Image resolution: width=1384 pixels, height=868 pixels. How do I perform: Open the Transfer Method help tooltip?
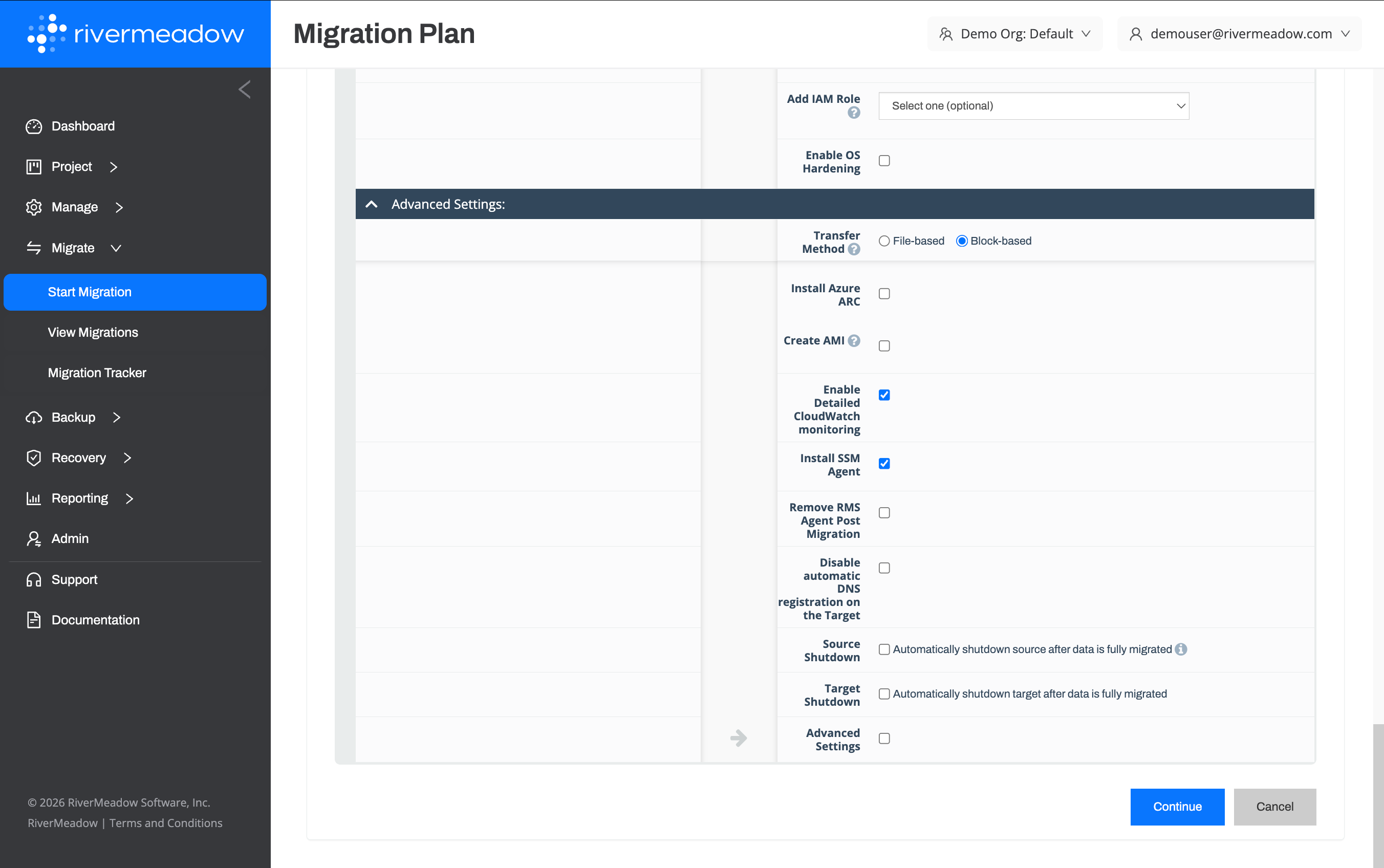point(854,250)
